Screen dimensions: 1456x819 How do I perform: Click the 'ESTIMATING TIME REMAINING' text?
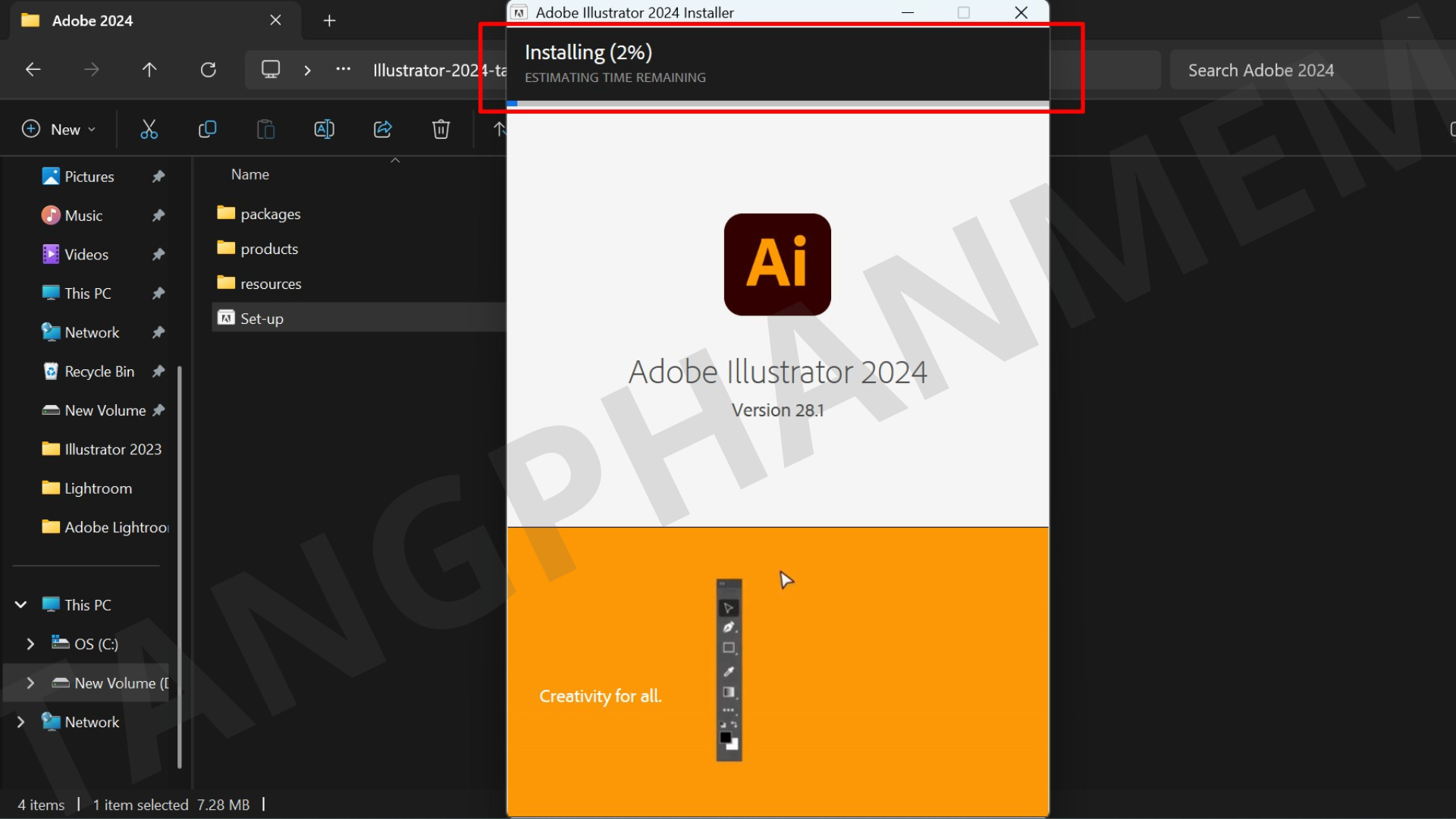point(615,77)
